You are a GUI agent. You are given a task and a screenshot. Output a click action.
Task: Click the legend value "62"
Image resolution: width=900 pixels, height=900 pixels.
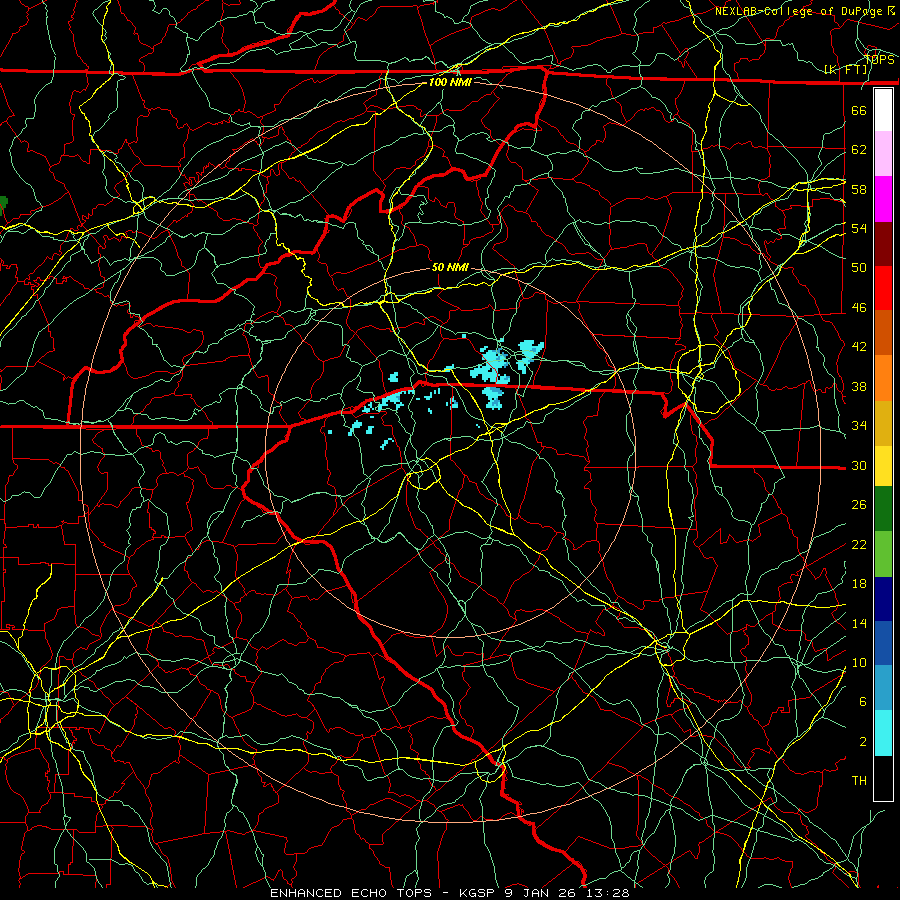click(x=859, y=149)
